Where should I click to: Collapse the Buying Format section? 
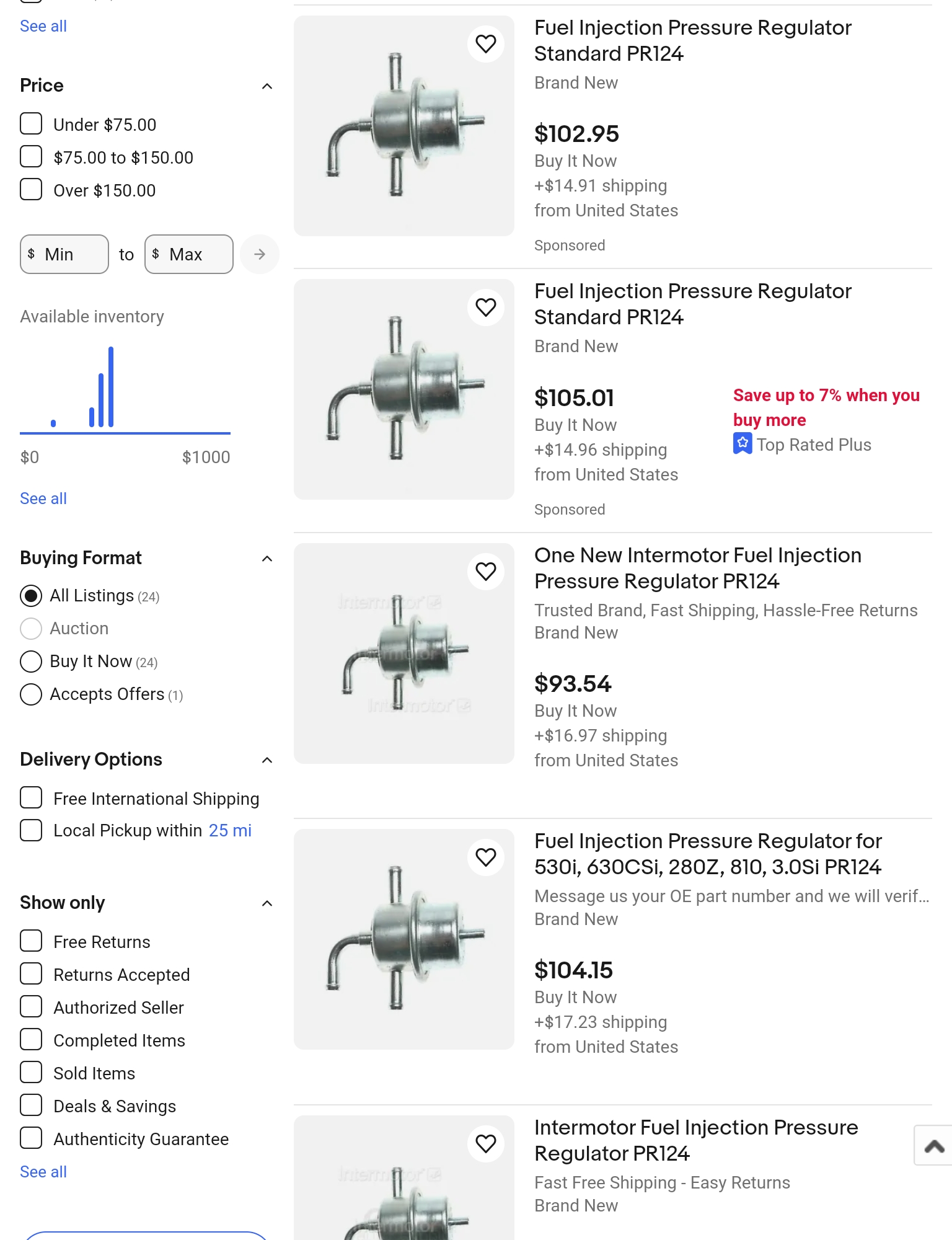pyautogui.click(x=267, y=559)
